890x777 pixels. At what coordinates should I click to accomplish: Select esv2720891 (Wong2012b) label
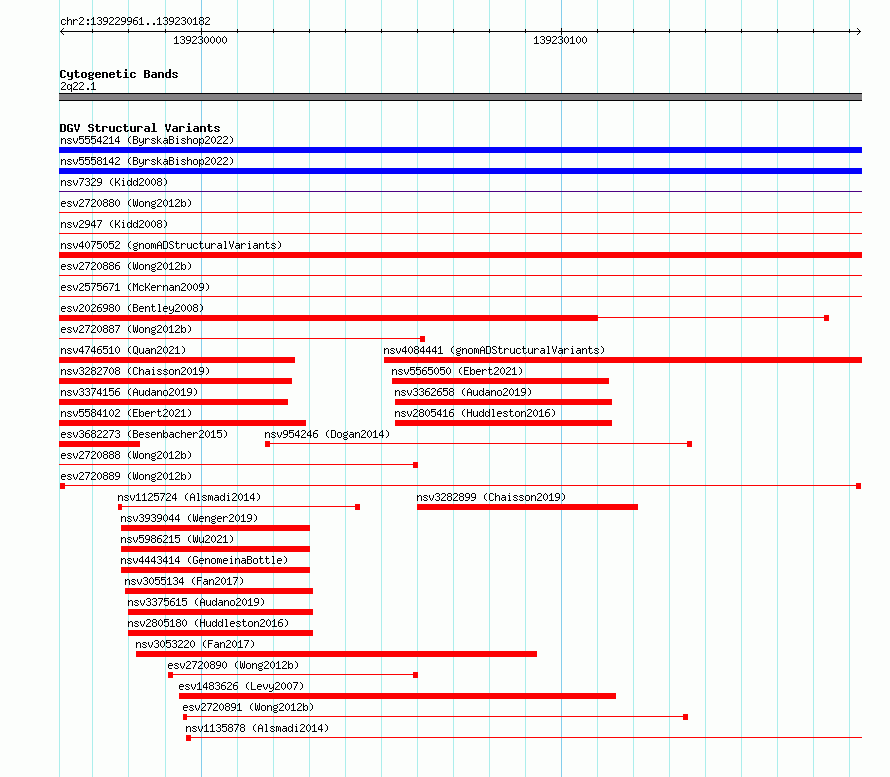(x=248, y=707)
